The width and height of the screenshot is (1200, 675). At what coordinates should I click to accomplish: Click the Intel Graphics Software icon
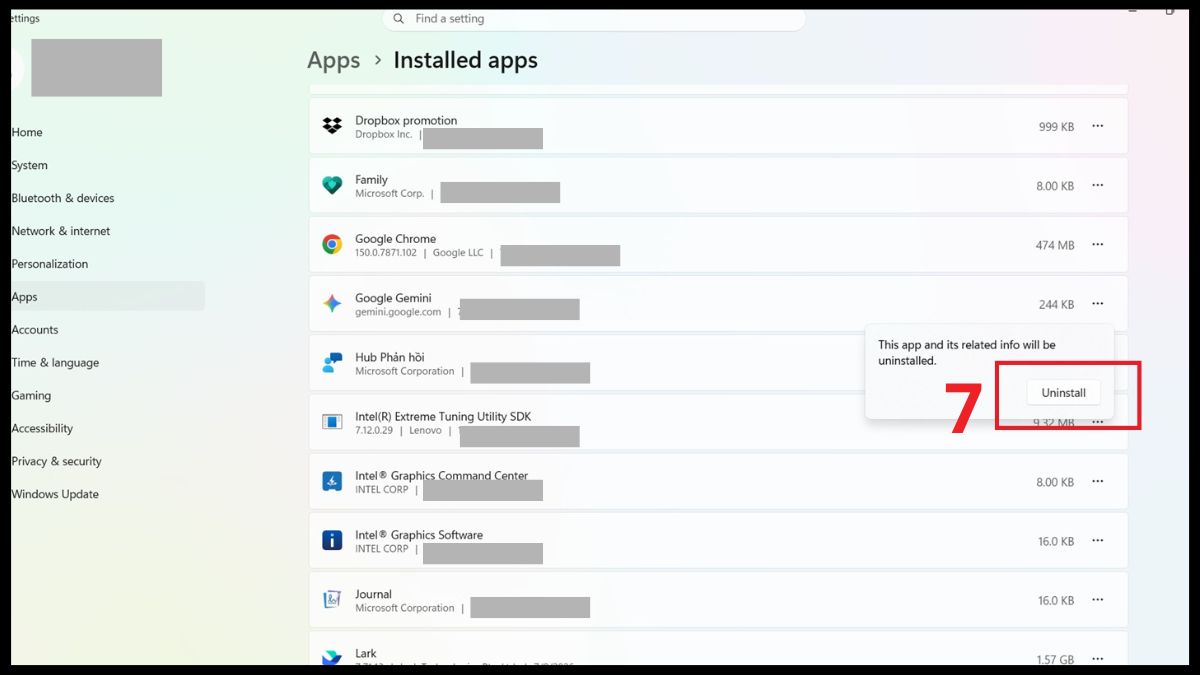pos(332,540)
